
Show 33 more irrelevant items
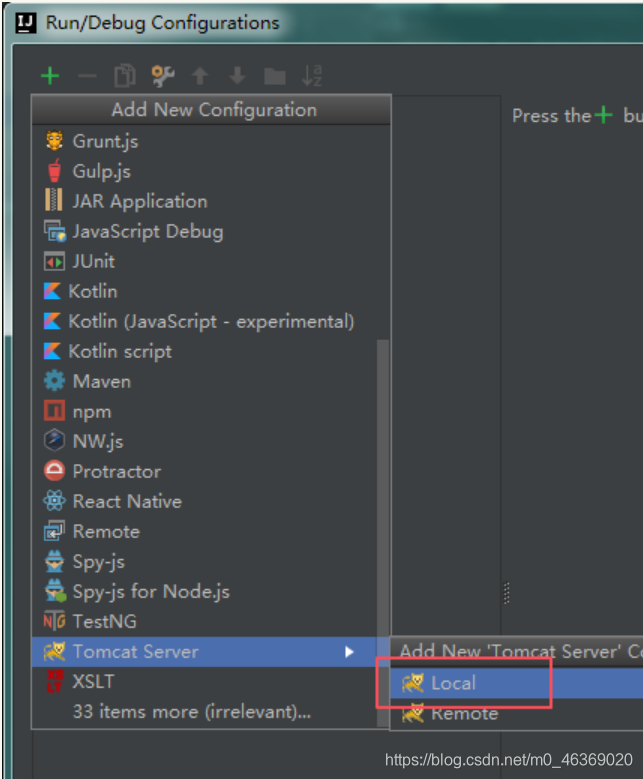point(192,711)
